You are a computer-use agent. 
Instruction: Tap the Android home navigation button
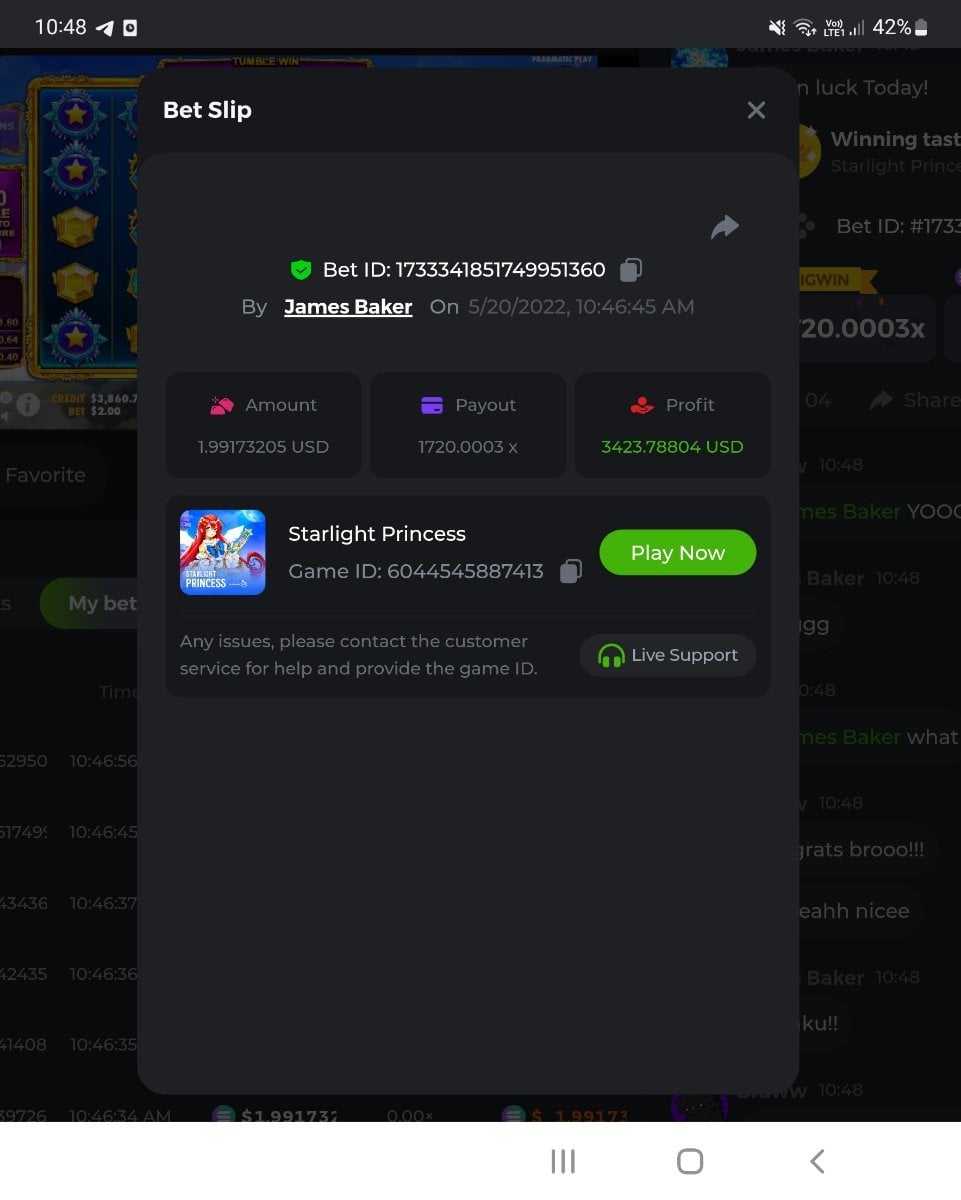pyautogui.click(x=690, y=1161)
